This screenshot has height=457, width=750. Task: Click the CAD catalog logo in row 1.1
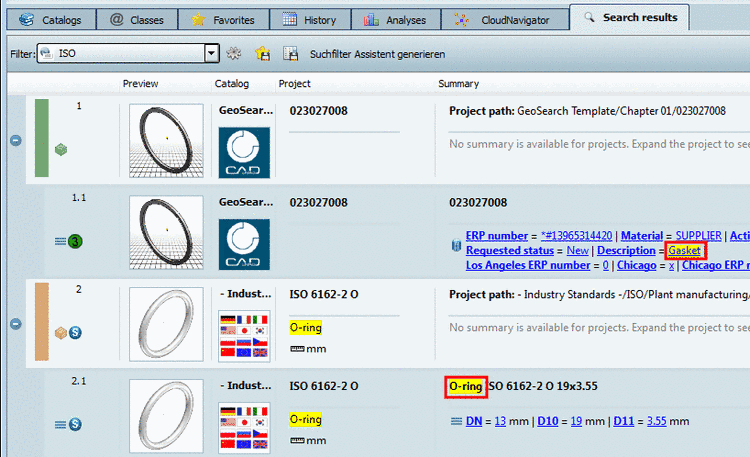244,245
